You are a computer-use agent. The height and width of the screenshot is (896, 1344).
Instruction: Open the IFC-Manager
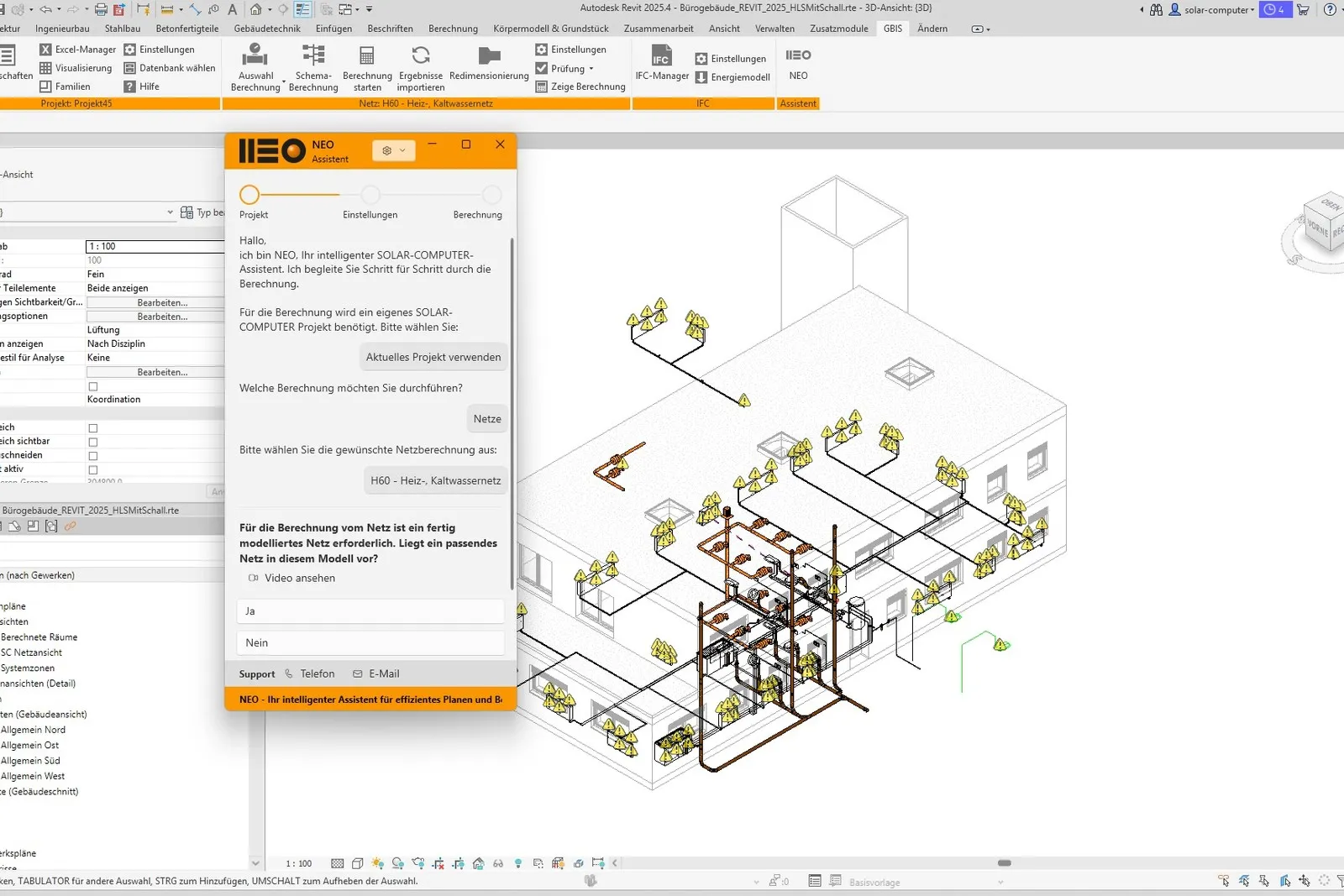click(x=662, y=64)
